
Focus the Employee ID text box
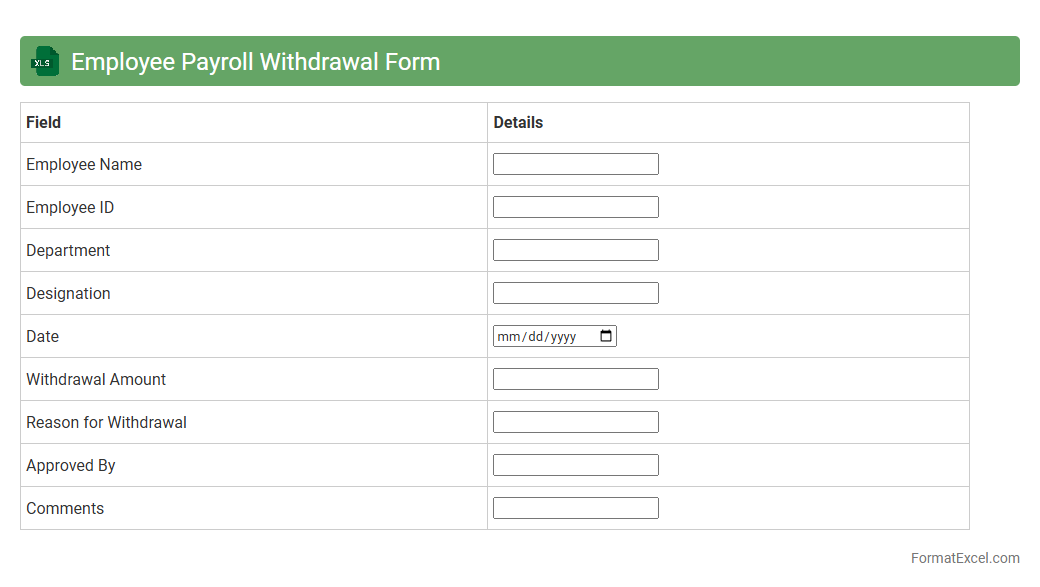575,207
